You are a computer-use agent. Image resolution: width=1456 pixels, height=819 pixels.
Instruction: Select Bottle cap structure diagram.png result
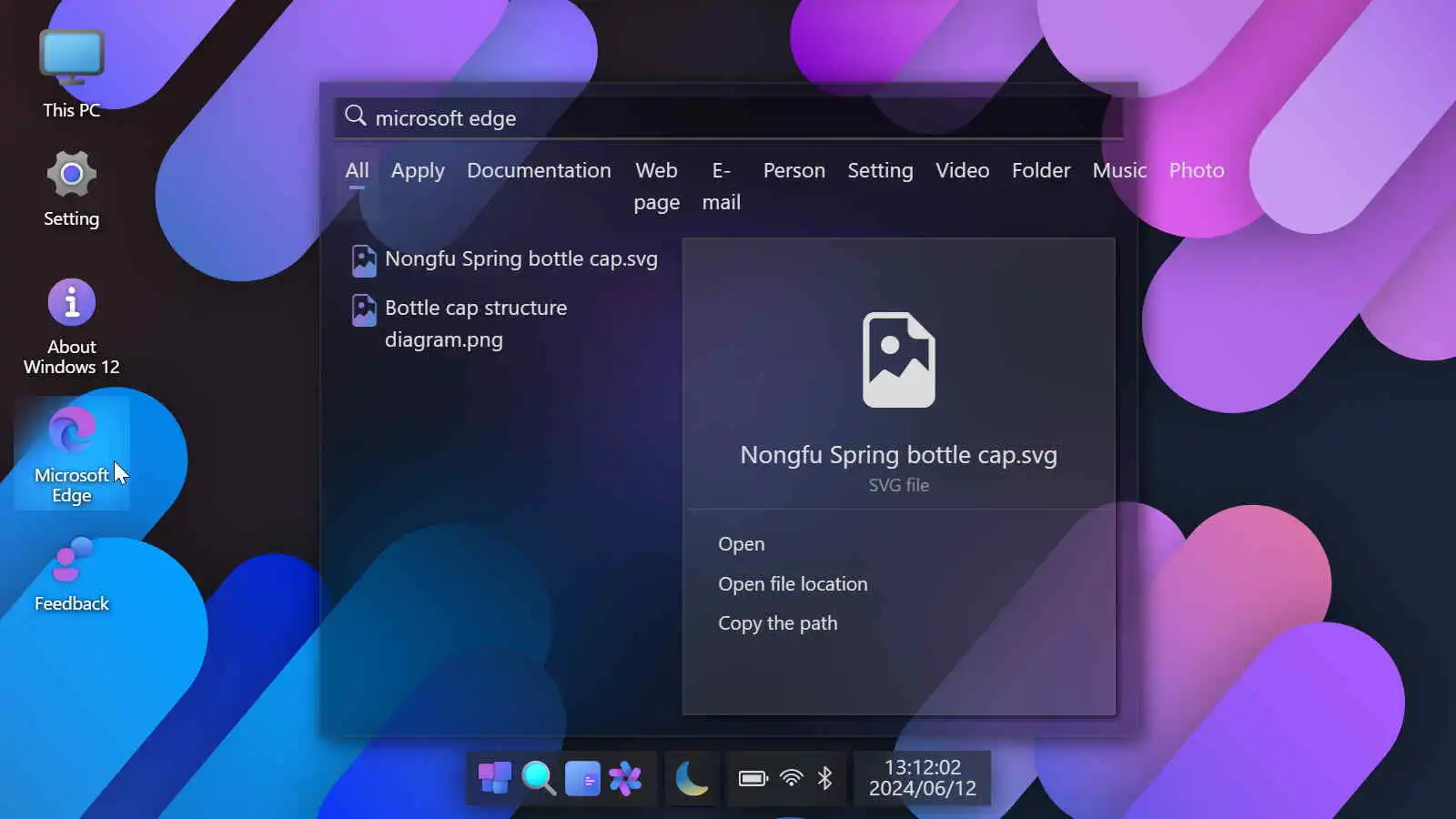click(505, 323)
